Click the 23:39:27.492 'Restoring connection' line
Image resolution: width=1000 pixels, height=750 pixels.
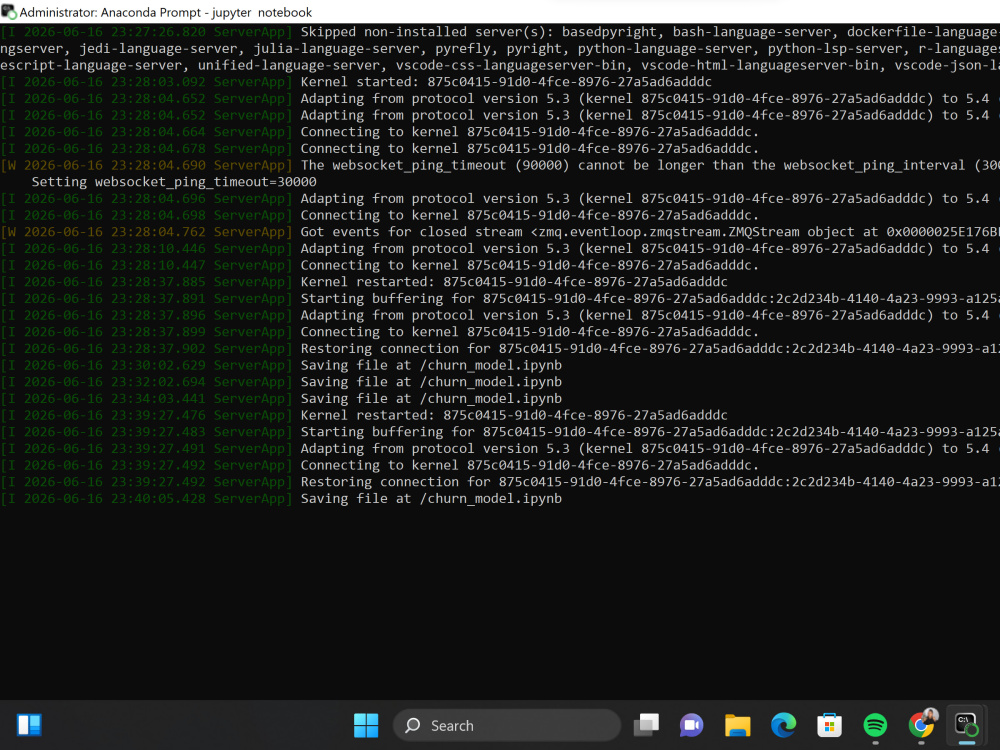point(500,482)
